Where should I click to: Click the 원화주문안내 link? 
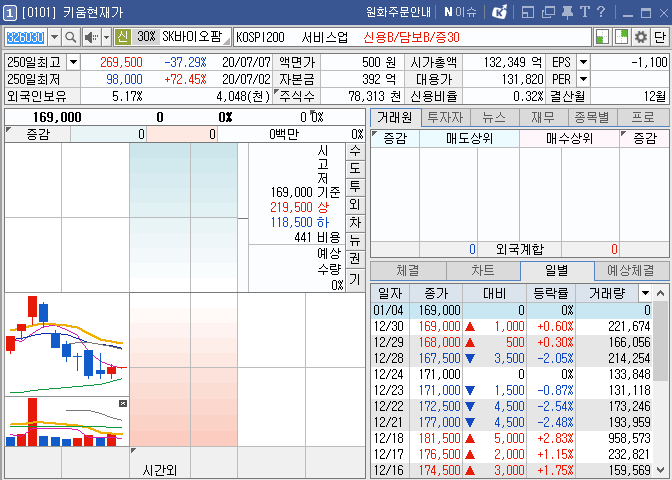coord(398,12)
